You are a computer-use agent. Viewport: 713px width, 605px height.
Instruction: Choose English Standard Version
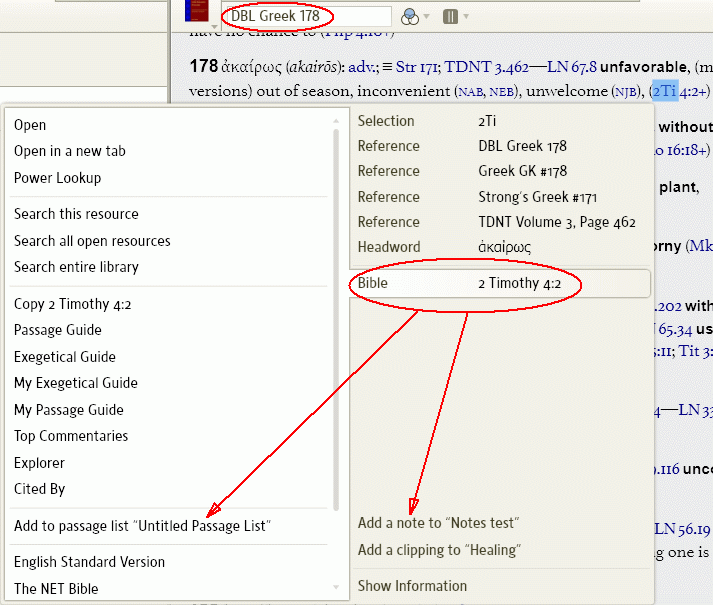point(89,562)
